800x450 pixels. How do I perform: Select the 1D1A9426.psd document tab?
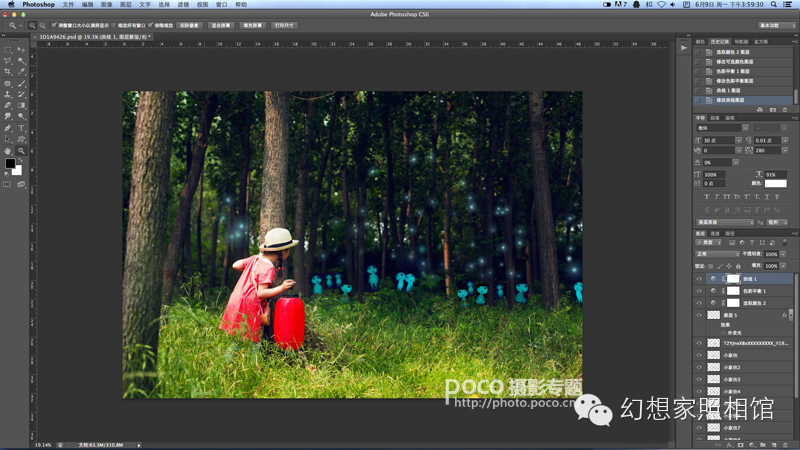[93, 37]
